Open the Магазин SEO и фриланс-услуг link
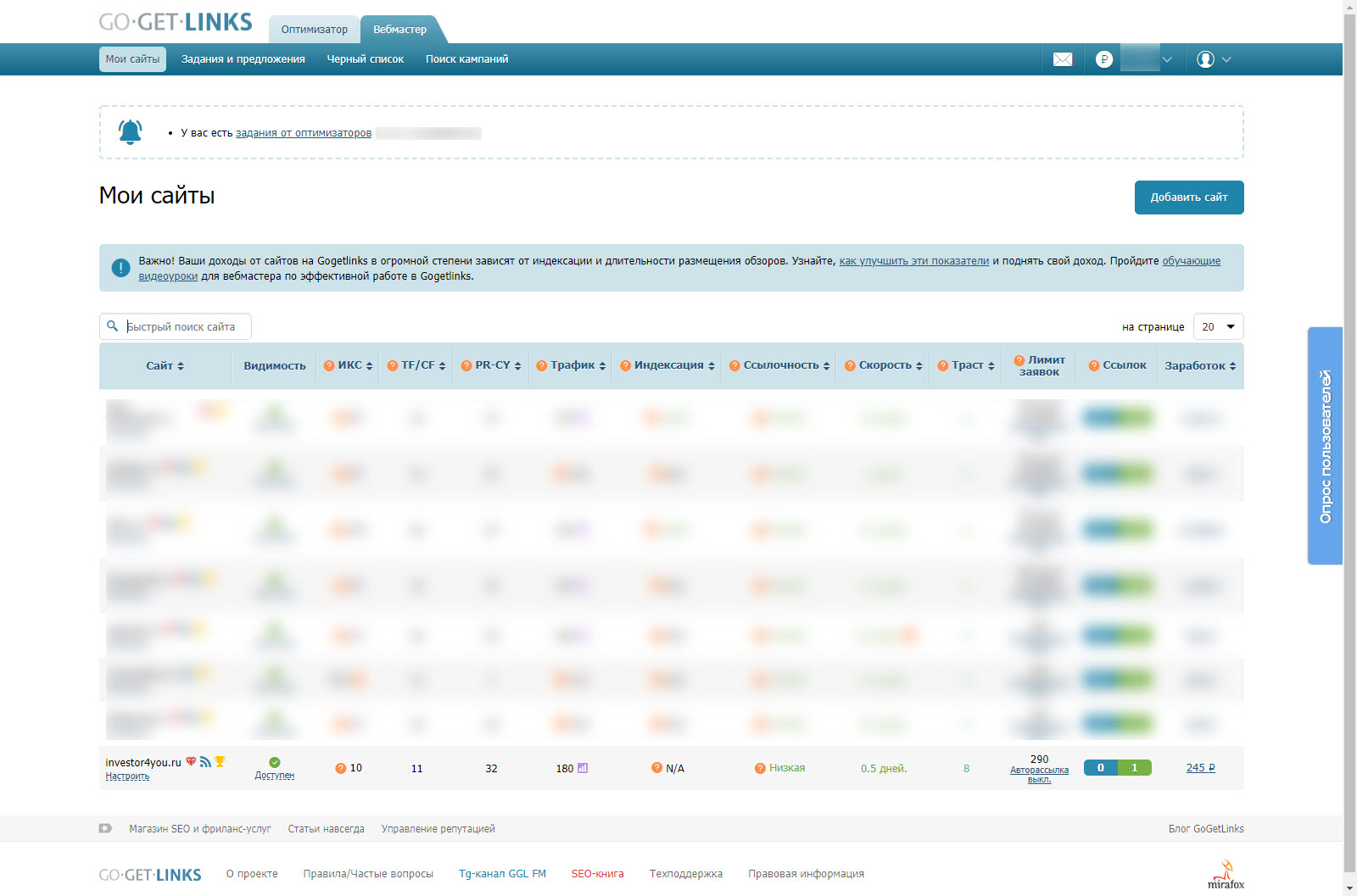The width and height of the screenshot is (1357, 896). (200, 829)
